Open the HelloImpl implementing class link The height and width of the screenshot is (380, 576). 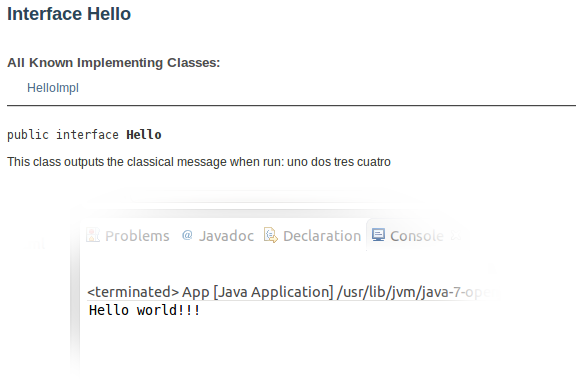(53, 88)
